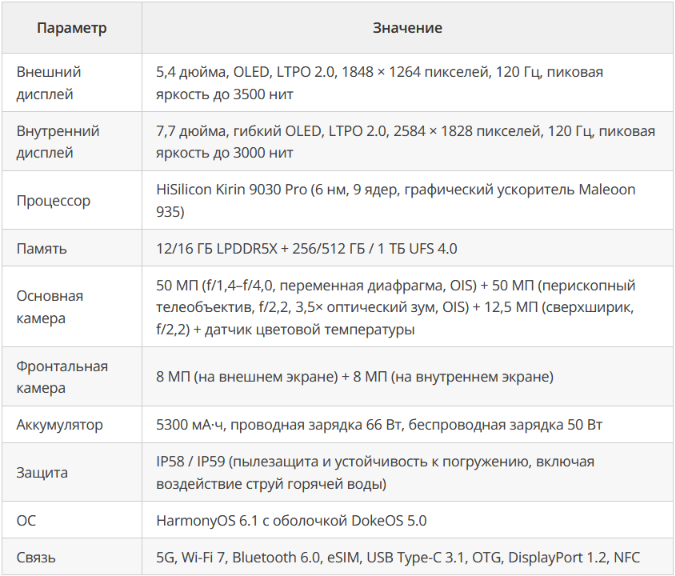Click the 5,4 дюйма OLED display specification
The image size is (675, 576).
(x=379, y=83)
